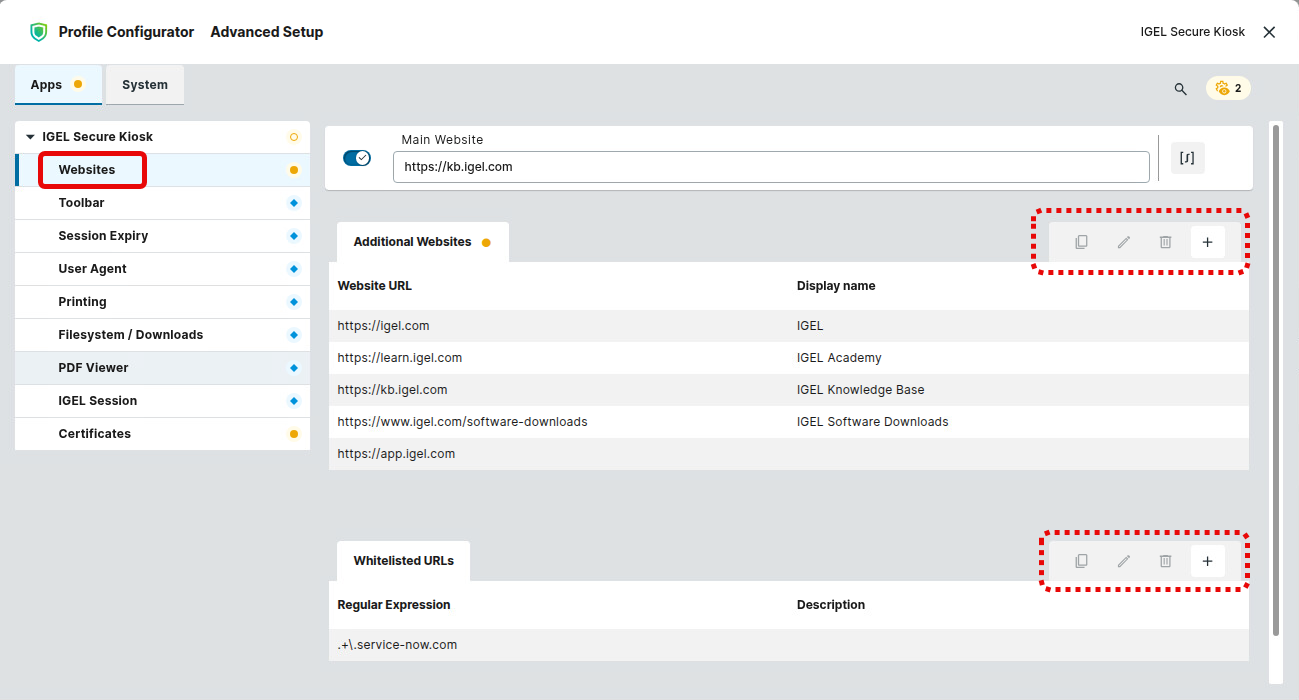Click pencil icon in Whitelisted URLs toolbar

click(x=1123, y=561)
